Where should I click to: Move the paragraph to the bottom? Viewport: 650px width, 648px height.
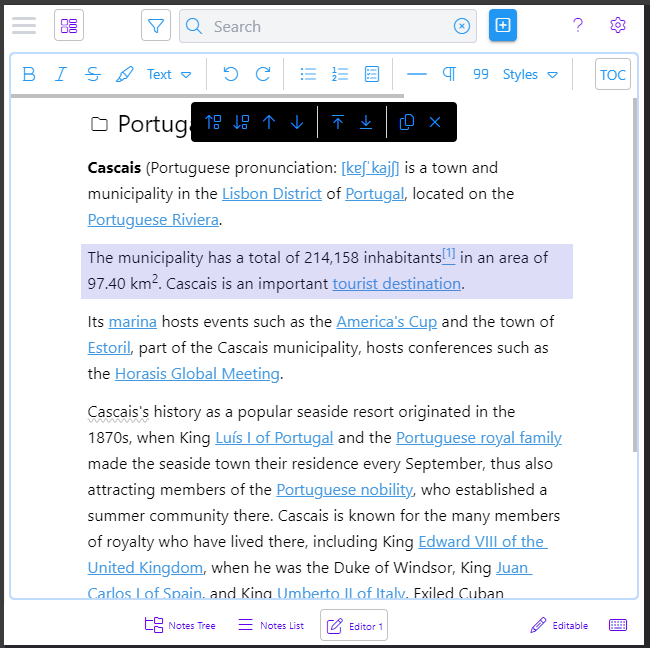[366, 122]
